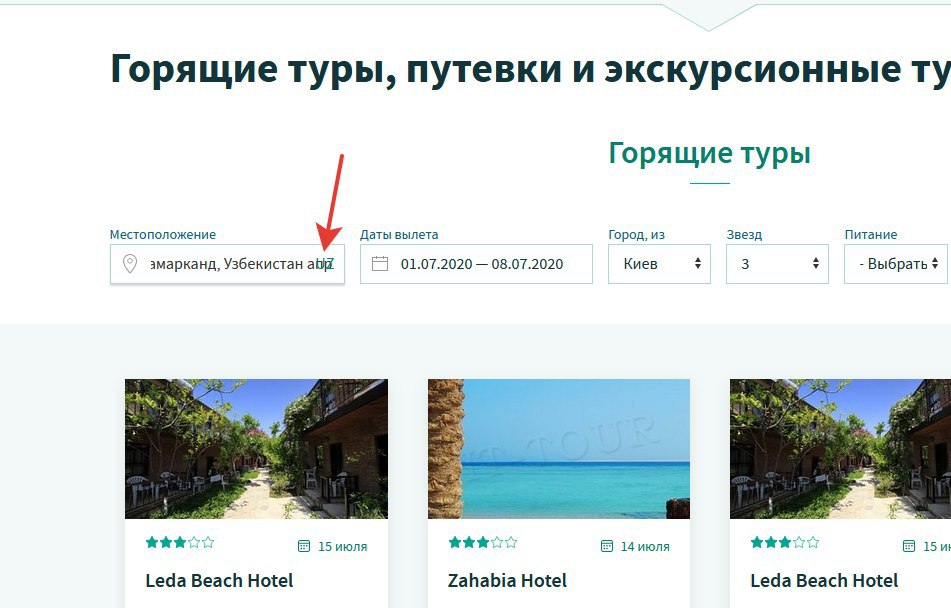Open date range 01.07.2020 — 08.07.2020 field
The image size is (951, 608).
476,264
